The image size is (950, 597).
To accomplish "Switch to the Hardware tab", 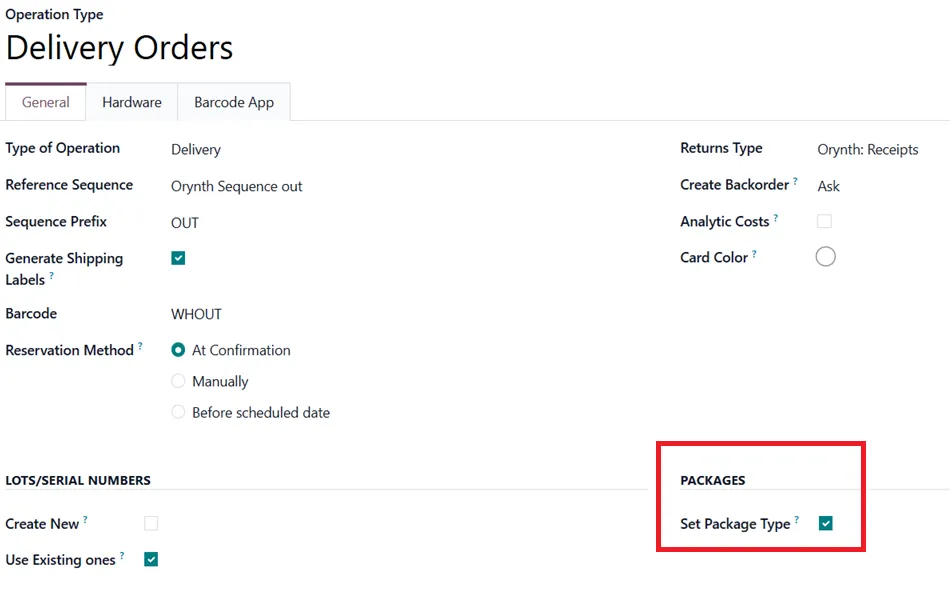I will point(132,102).
